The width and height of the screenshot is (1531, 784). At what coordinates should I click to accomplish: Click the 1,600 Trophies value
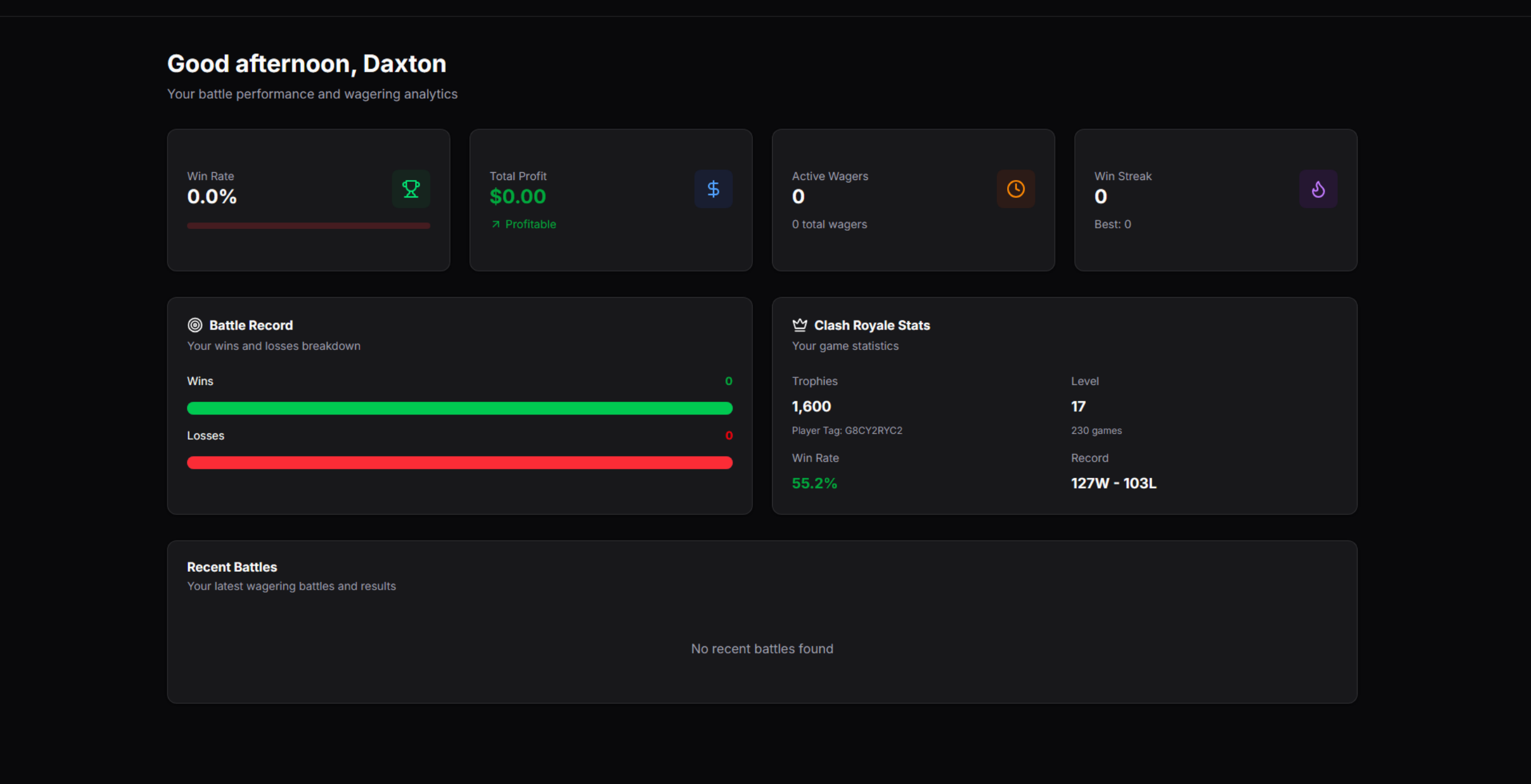[812, 407]
